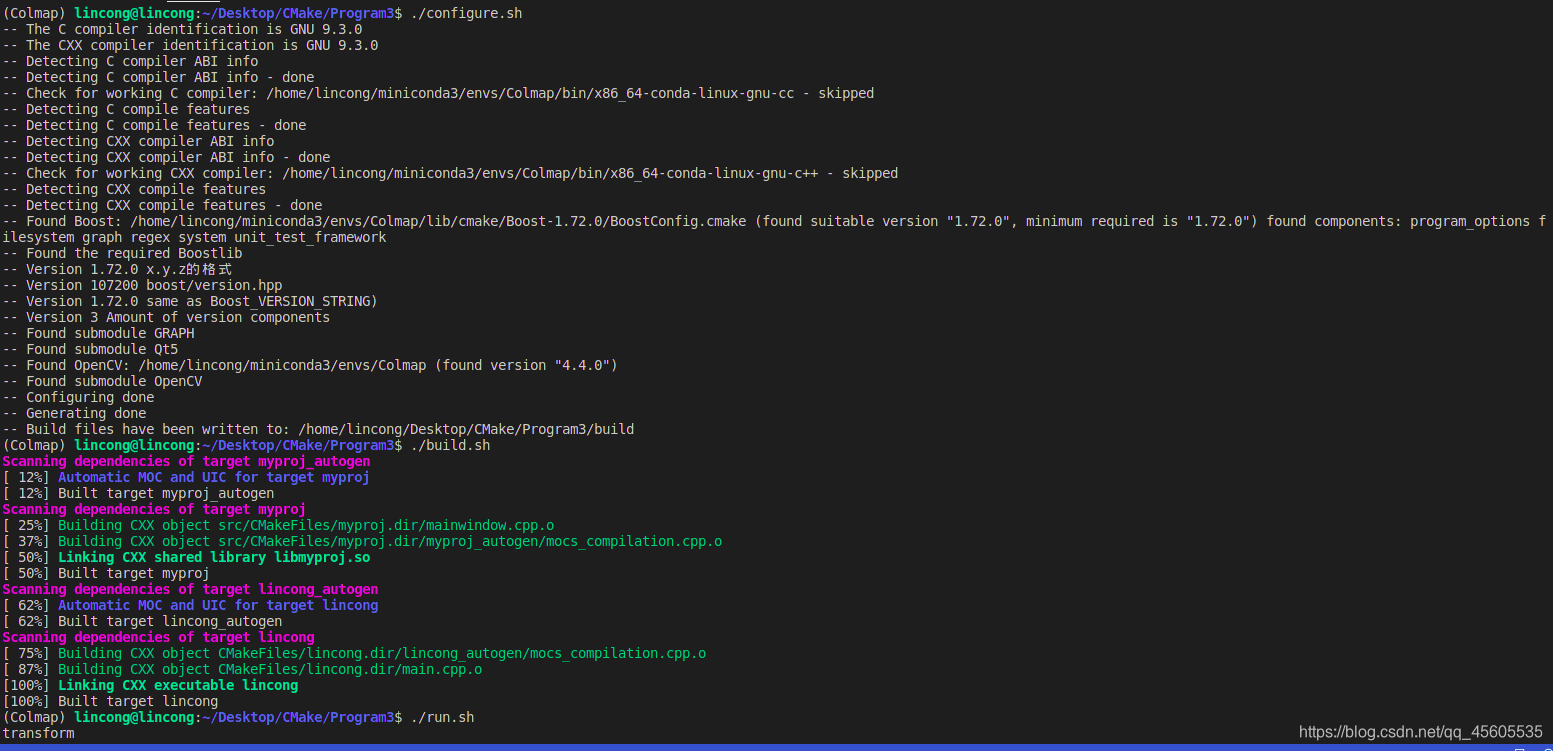Click 'Found submodule GRAPH' line
The width and height of the screenshot is (1553, 751).
tap(98, 333)
